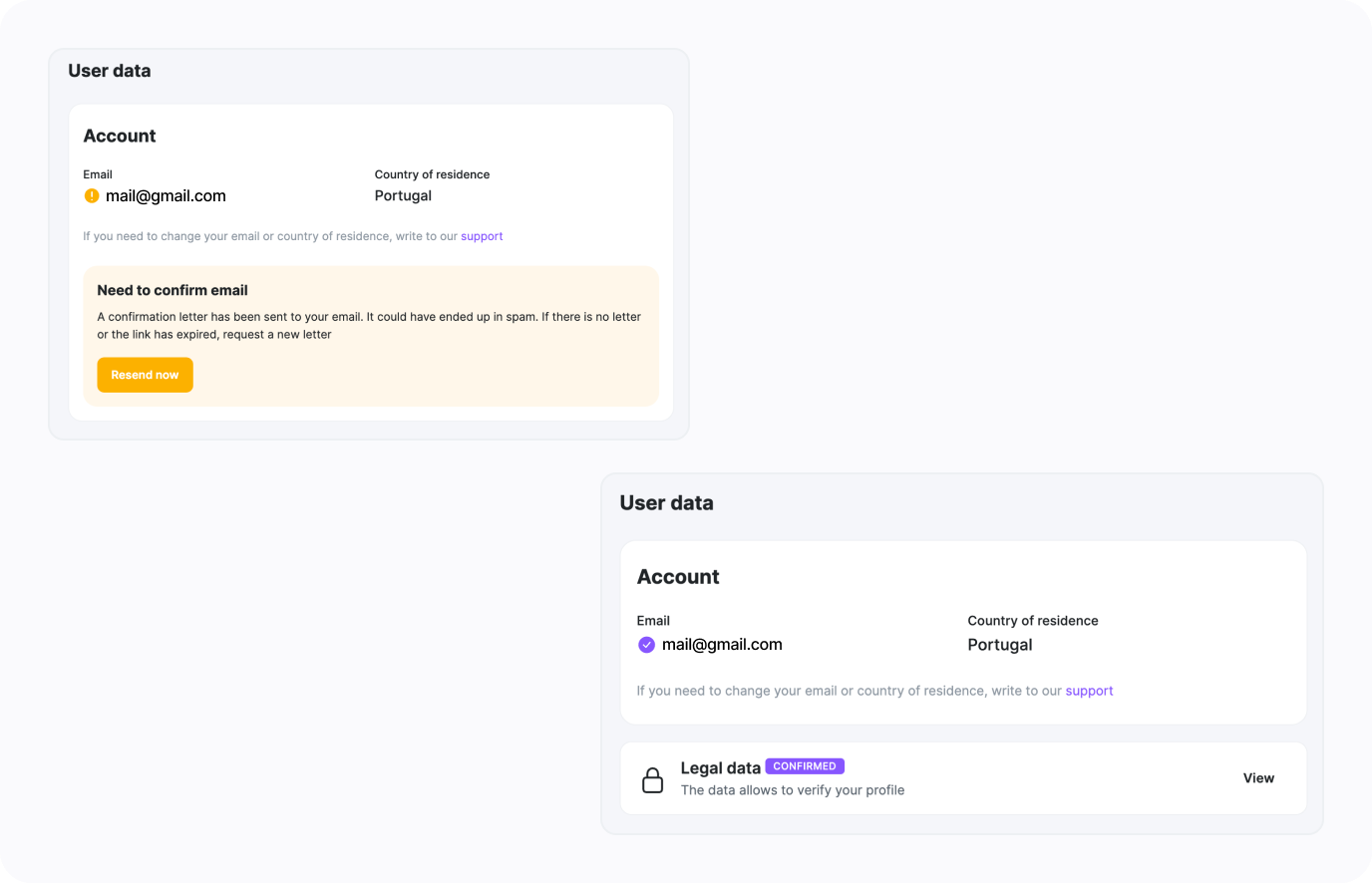Click the Account heading above the verified email

point(678,577)
